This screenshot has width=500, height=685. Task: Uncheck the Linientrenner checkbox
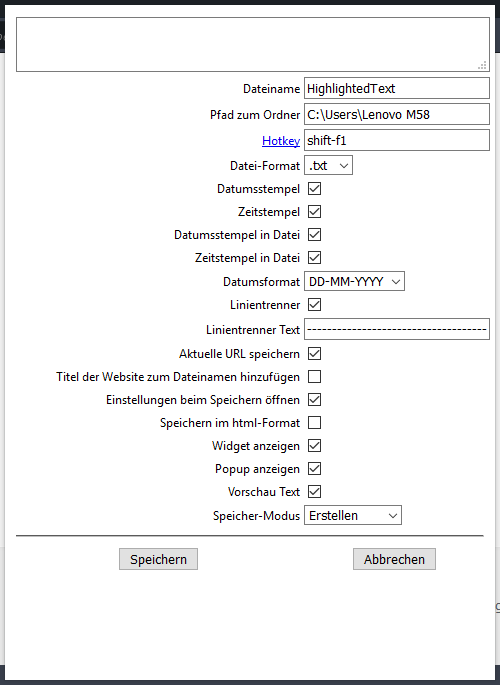point(314,304)
